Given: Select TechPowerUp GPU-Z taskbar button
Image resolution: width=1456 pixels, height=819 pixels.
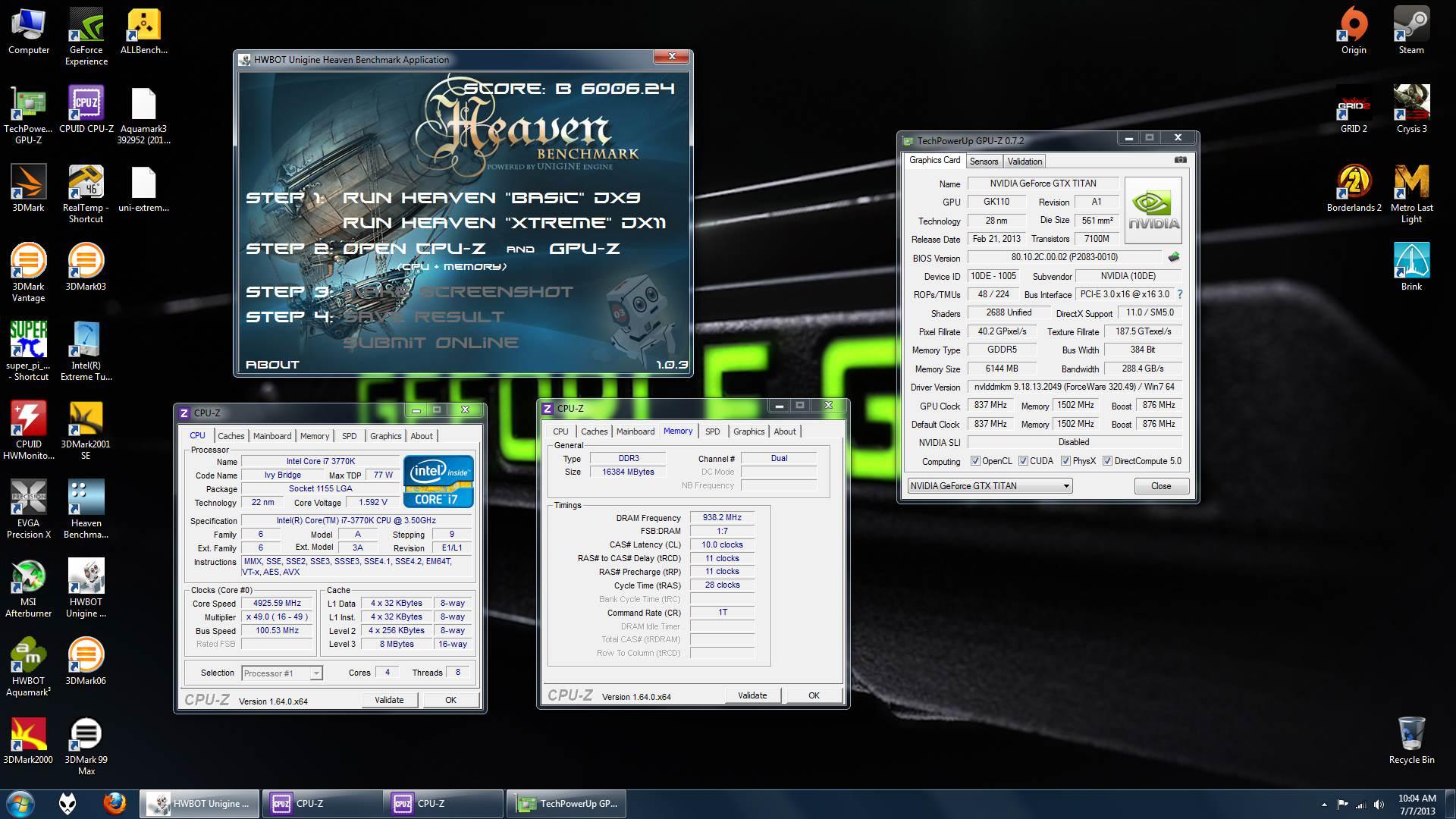Looking at the screenshot, I should [x=566, y=804].
